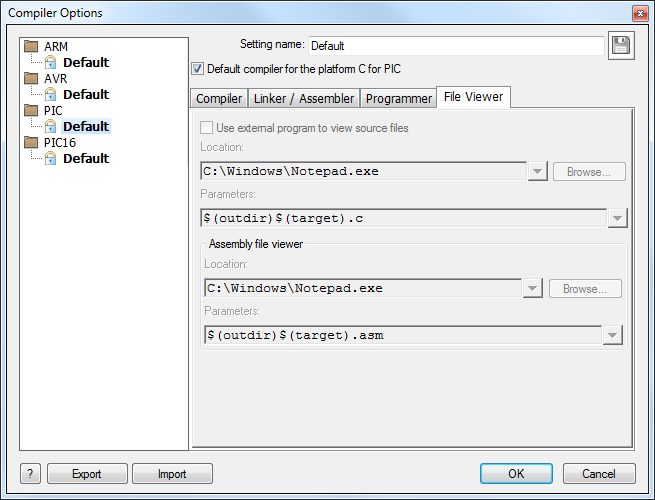Open source viewer Location dropdown arrow
The image size is (655, 500).
[538, 171]
